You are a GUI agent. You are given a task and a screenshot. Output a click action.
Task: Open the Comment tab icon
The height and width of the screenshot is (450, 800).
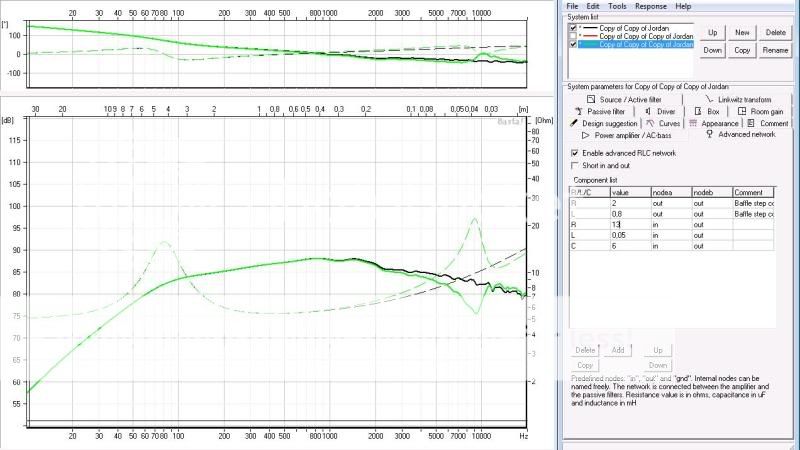752,123
